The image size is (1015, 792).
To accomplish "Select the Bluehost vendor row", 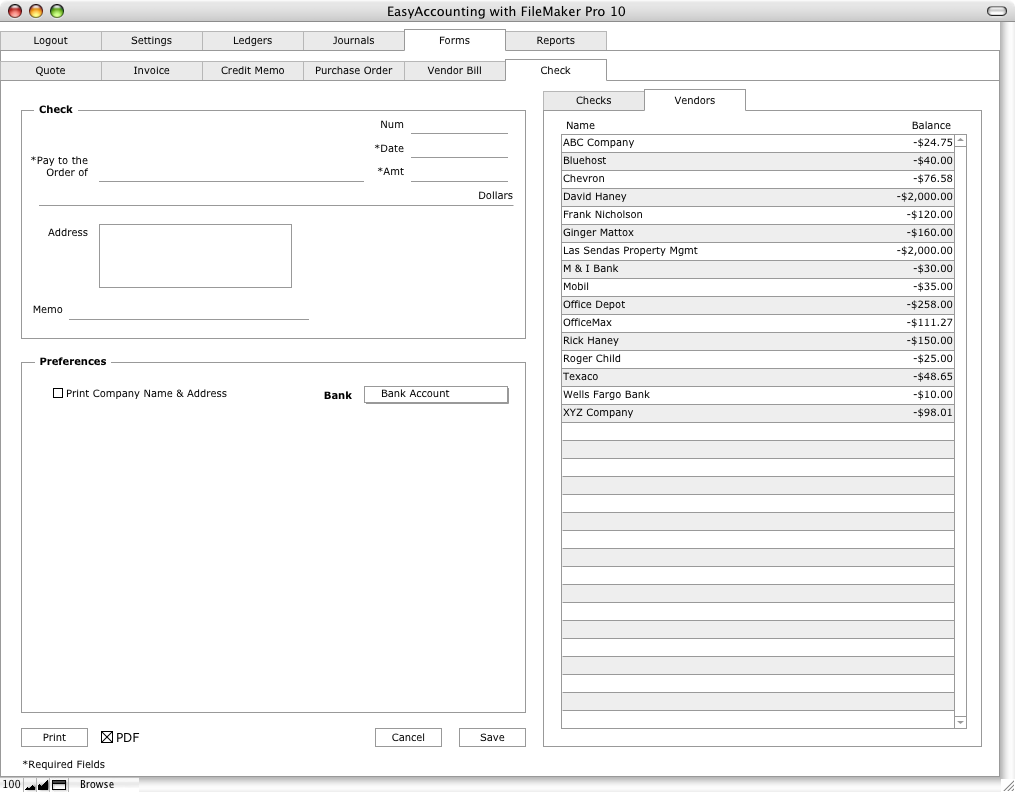I will click(x=758, y=161).
